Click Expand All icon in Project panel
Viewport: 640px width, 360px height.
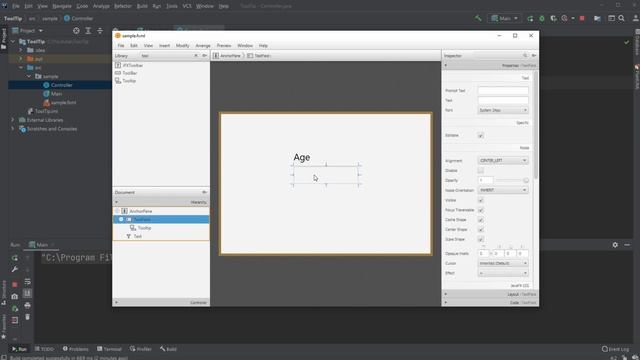[88, 31]
